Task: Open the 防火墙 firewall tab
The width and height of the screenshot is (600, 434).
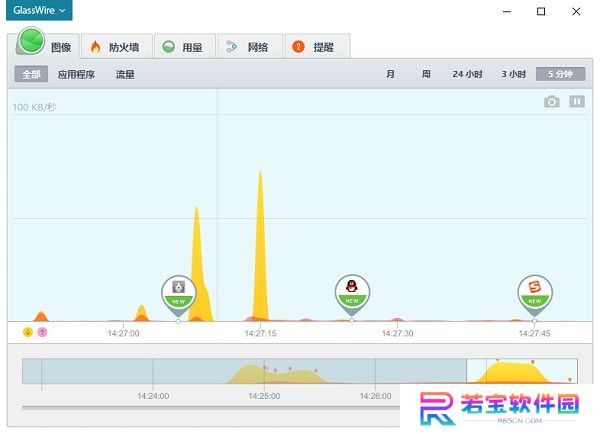Action: tap(117, 46)
